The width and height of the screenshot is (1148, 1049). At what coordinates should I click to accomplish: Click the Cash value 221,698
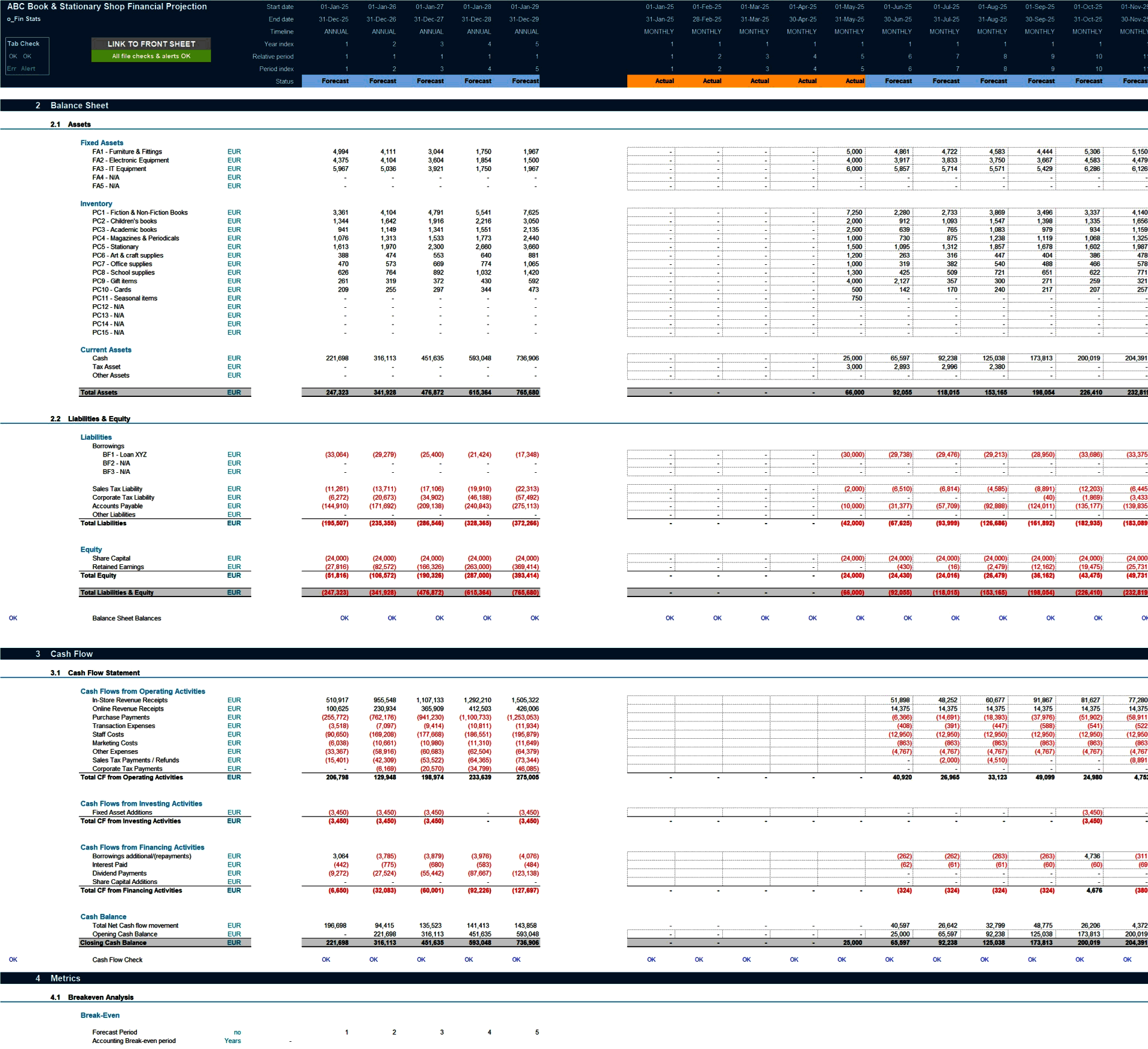(x=337, y=359)
